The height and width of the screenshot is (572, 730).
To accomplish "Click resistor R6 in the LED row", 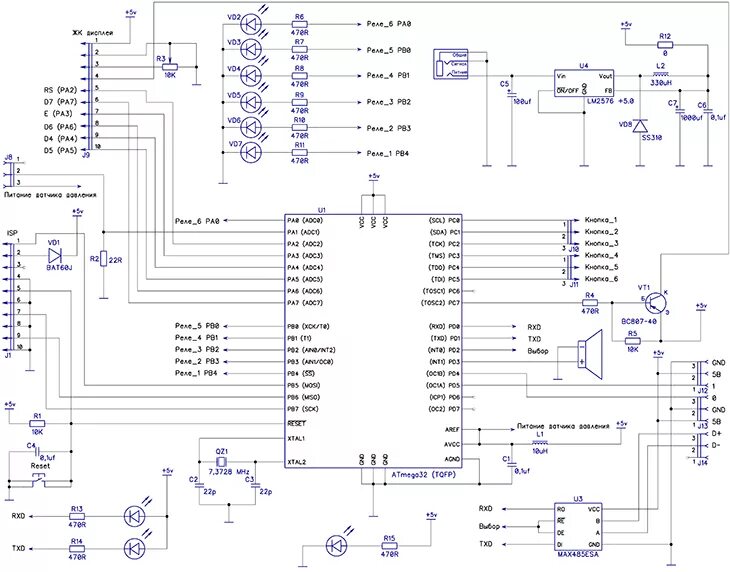I will click(299, 24).
